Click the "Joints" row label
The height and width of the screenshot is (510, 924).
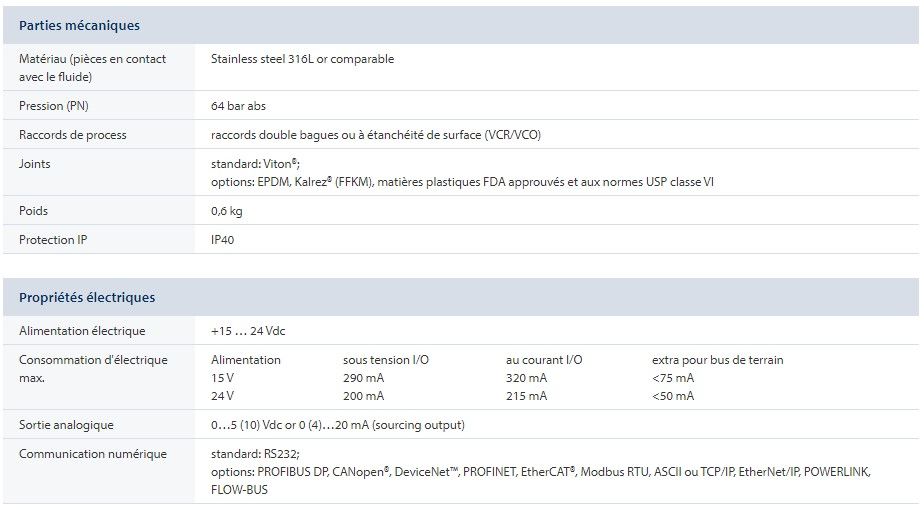[x=34, y=164]
